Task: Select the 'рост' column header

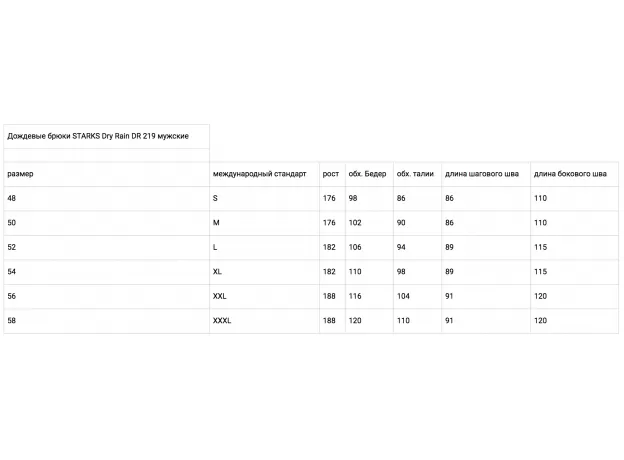Action: [331, 174]
